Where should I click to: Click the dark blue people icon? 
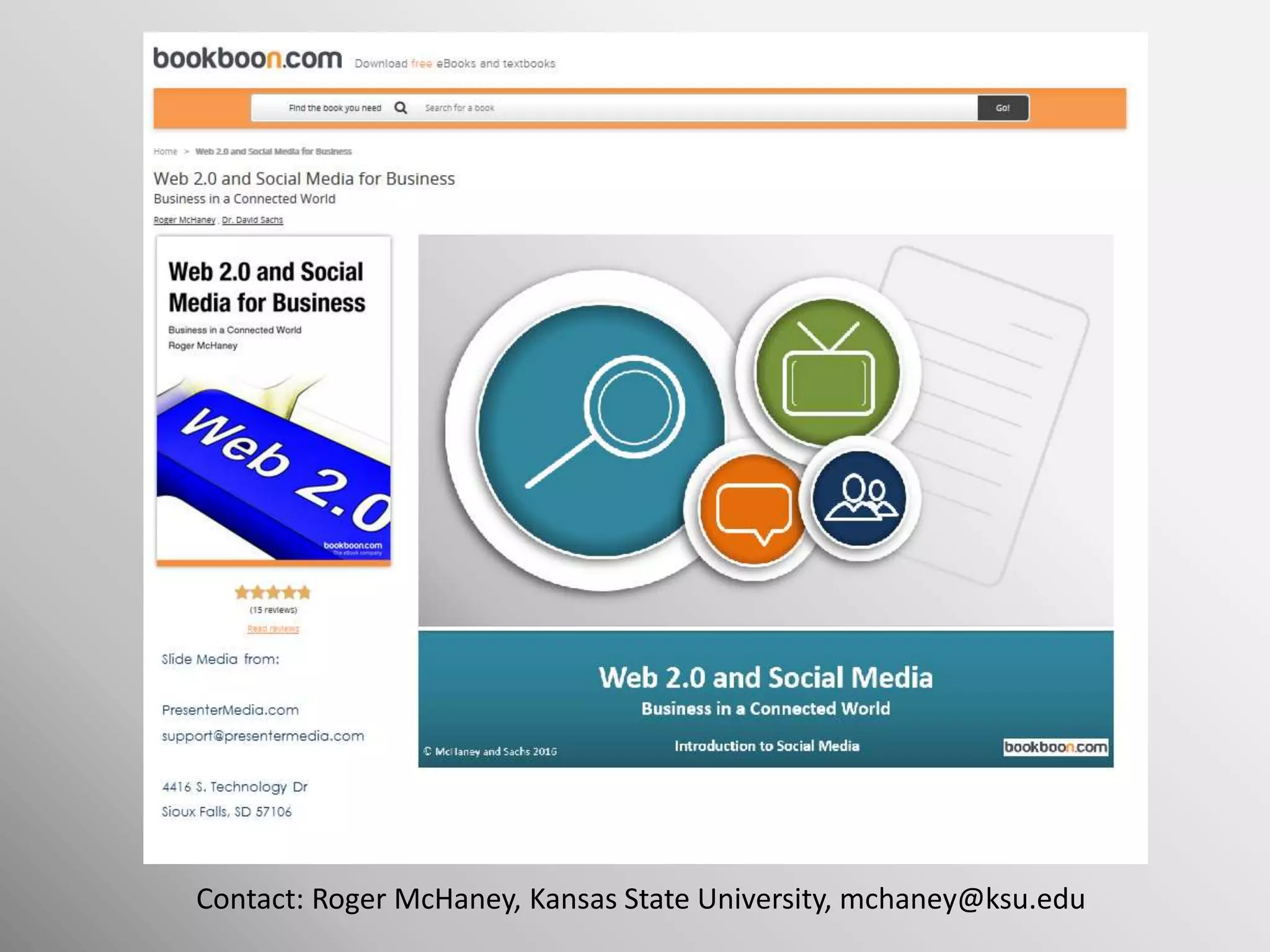pos(859,499)
